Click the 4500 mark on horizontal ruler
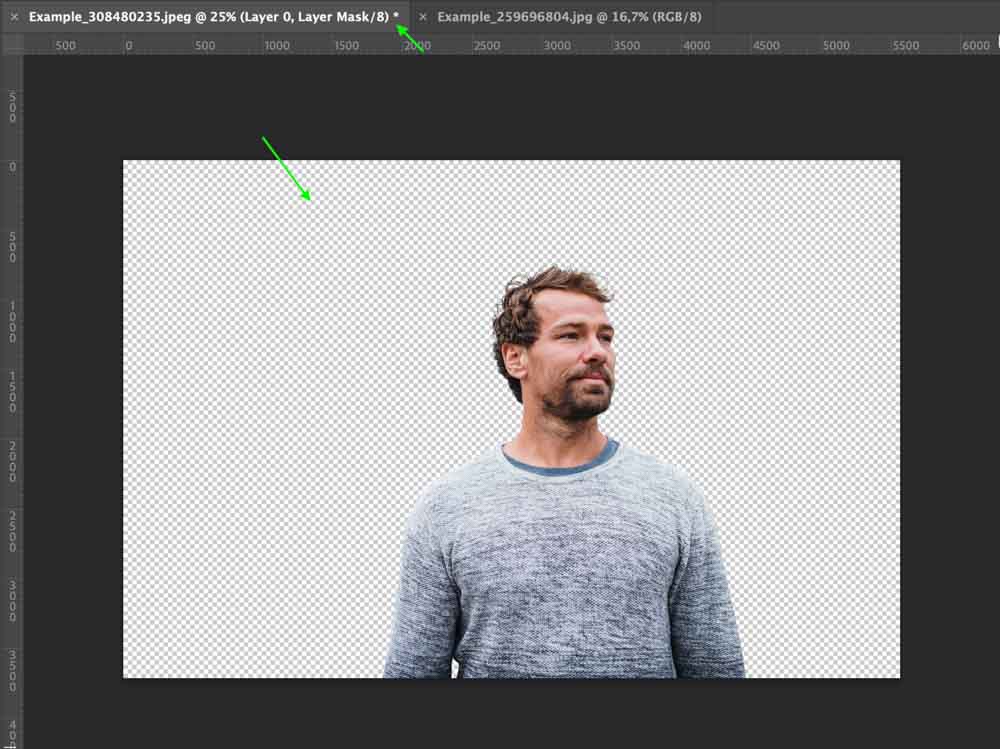The image size is (1000, 749). pos(766,46)
